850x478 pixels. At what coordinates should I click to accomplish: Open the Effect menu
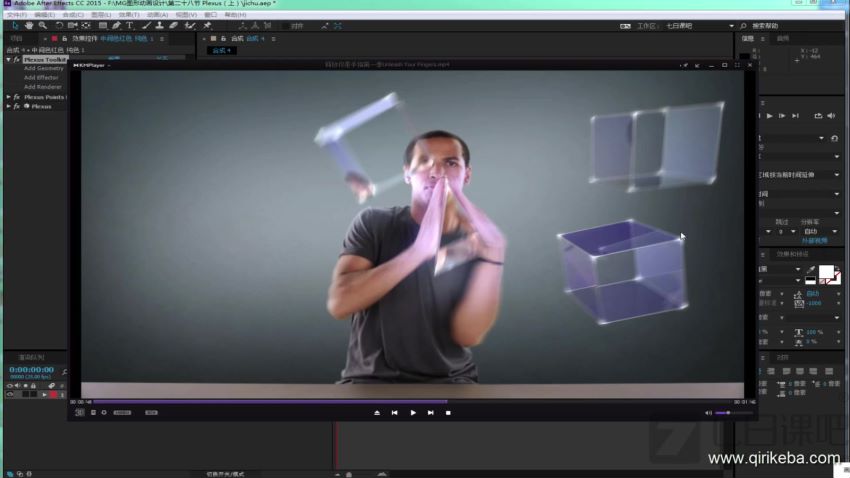point(129,15)
